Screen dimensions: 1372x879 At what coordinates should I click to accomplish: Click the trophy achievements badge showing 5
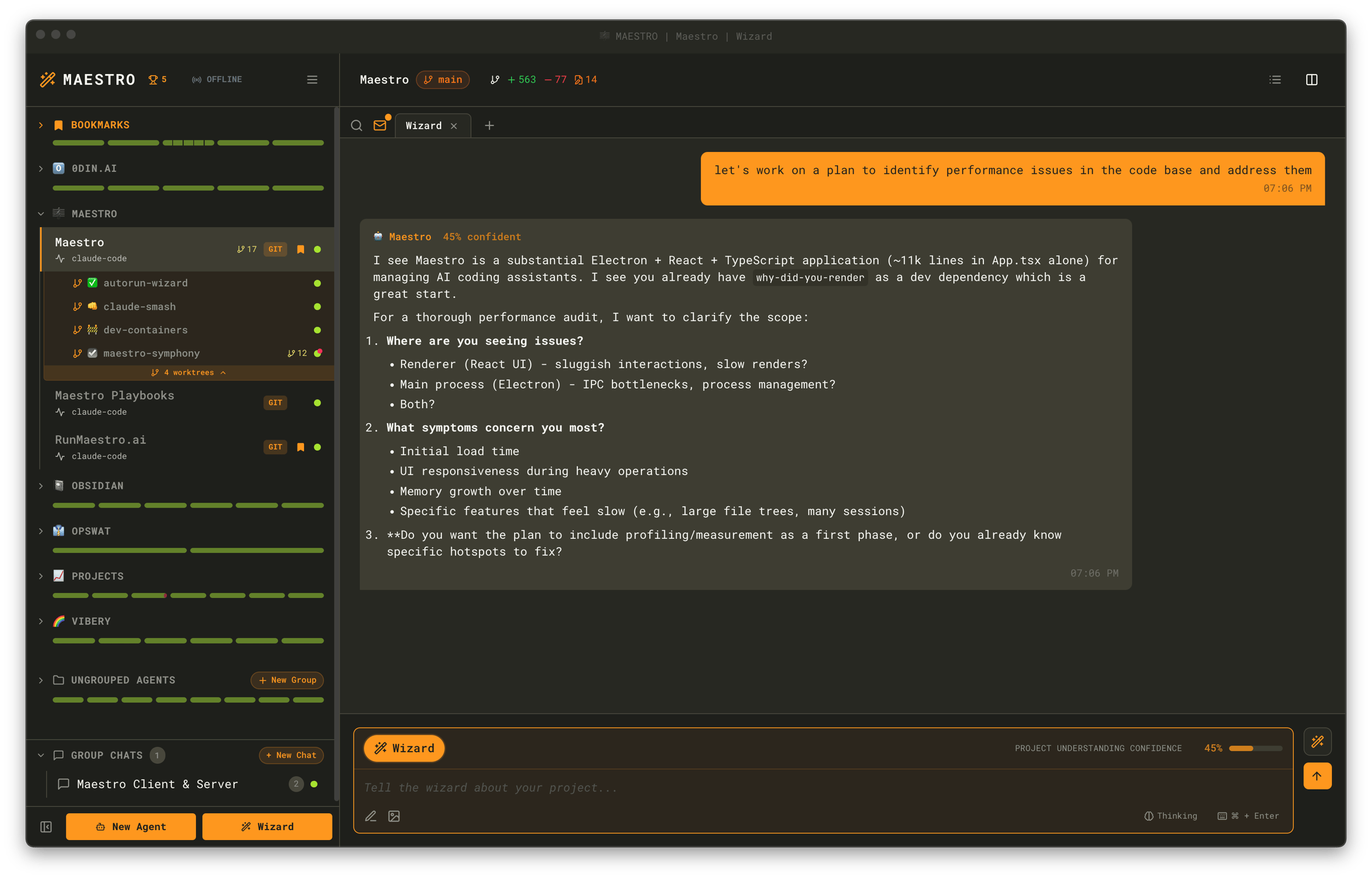pyautogui.click(x=158, y=80)
